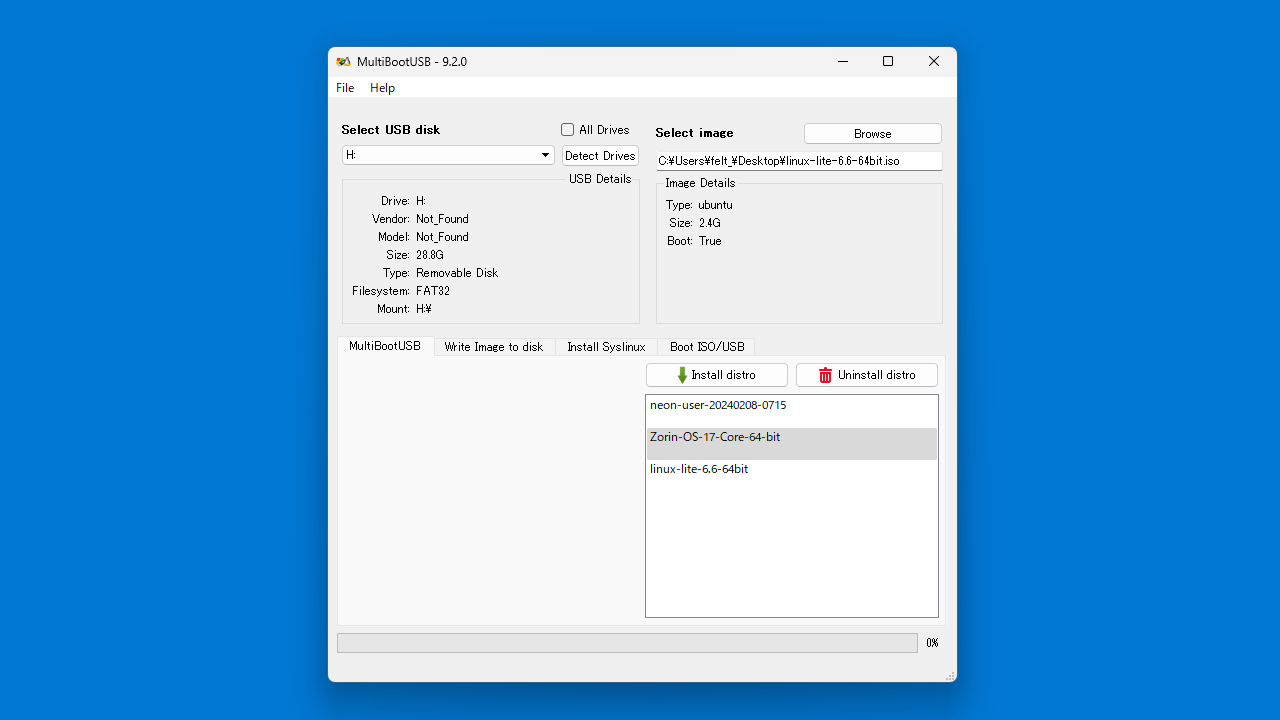Click the Mount H:¥ value
Image resolution: width=1280 pixels, height=720 pixels.
pos(424,309)
